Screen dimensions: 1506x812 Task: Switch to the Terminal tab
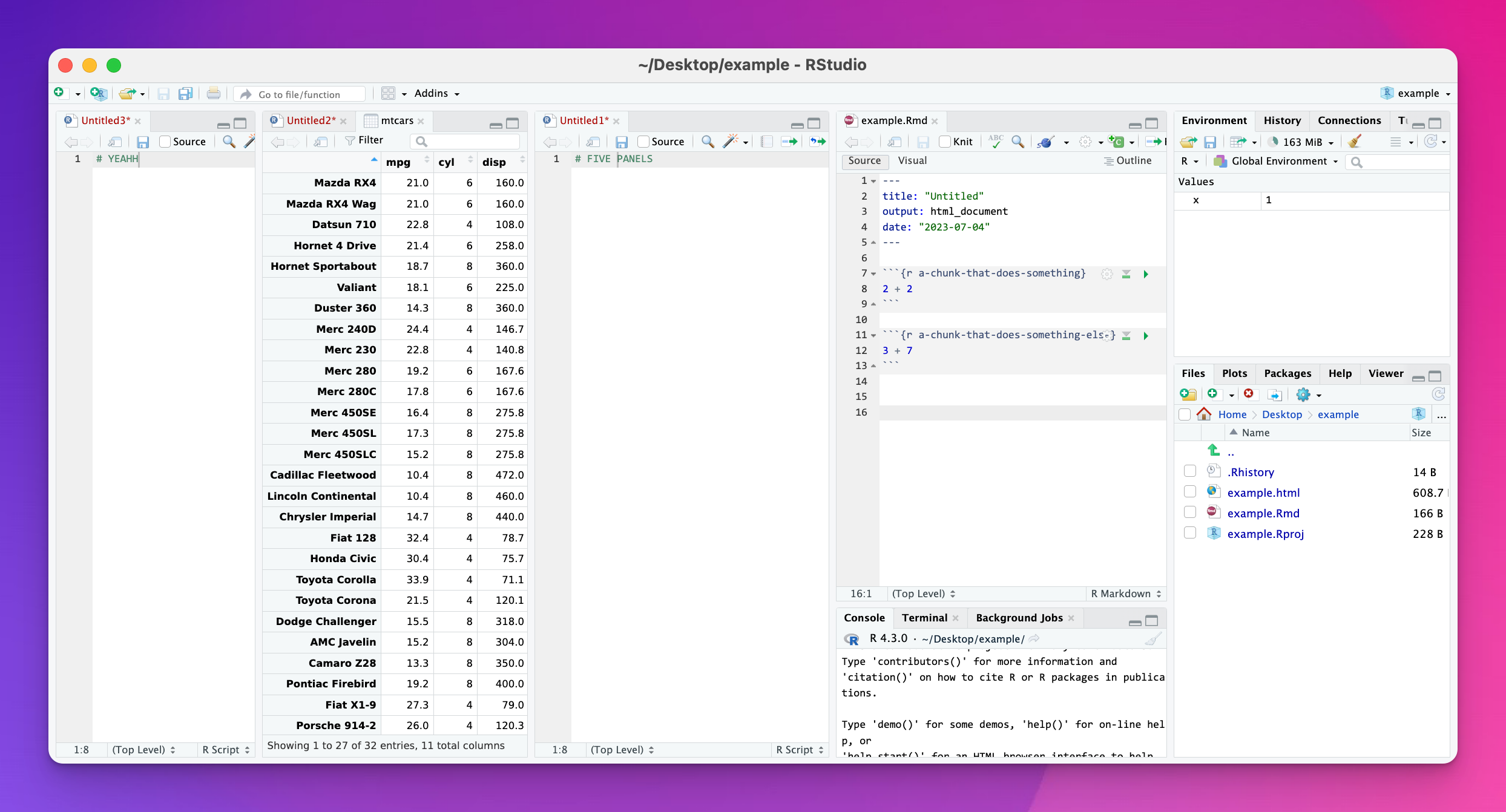[x=924, y=618]
